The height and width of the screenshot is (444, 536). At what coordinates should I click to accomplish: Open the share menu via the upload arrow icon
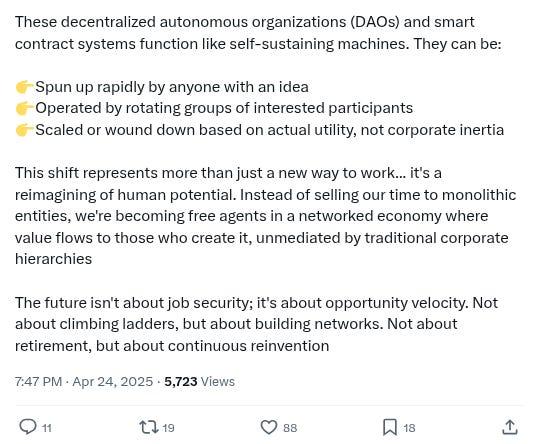tap(510, 427)
